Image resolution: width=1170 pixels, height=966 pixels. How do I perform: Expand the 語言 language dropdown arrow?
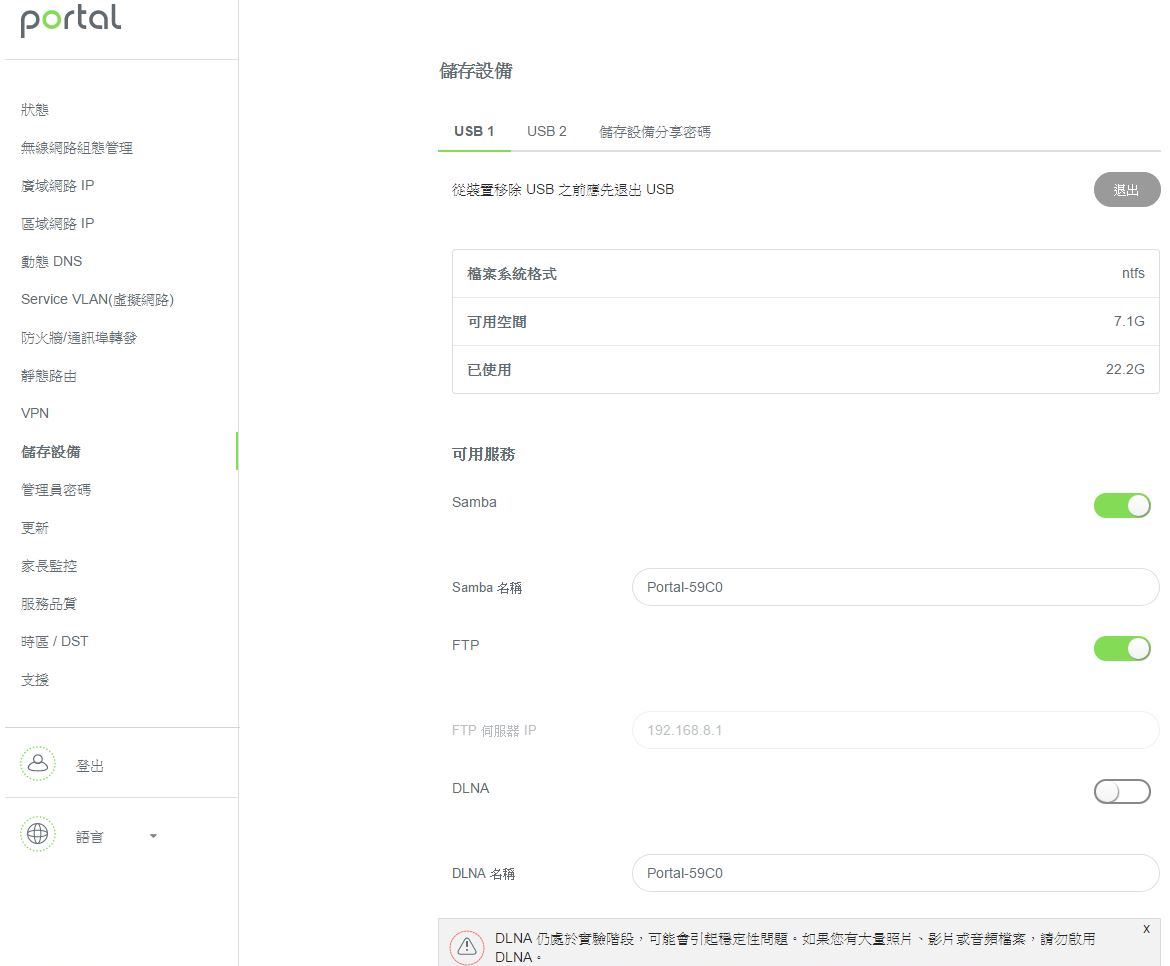[x=153, y=836]
